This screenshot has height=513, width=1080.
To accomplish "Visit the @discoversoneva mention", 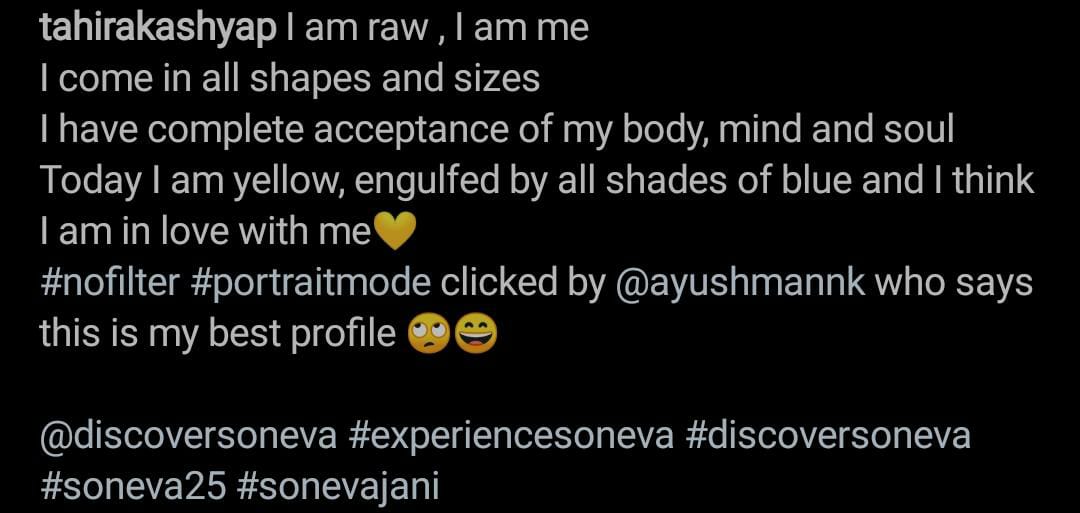I will click(x=189, y=436).
